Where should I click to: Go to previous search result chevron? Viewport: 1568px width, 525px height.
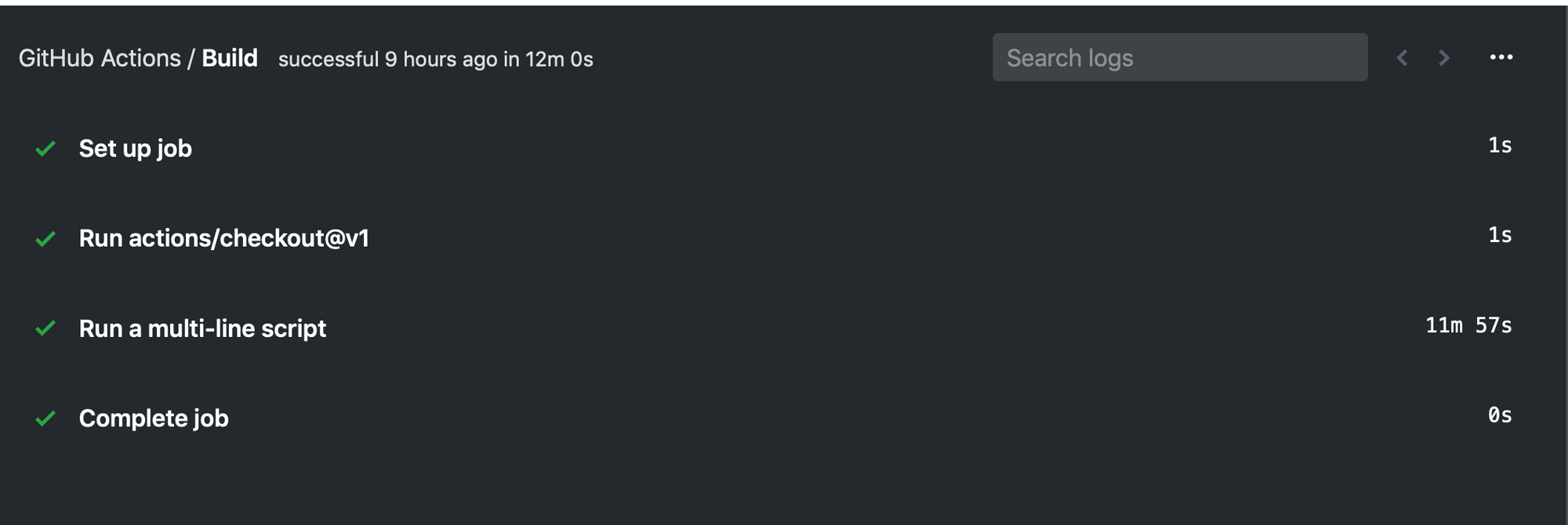[1403, 57]
